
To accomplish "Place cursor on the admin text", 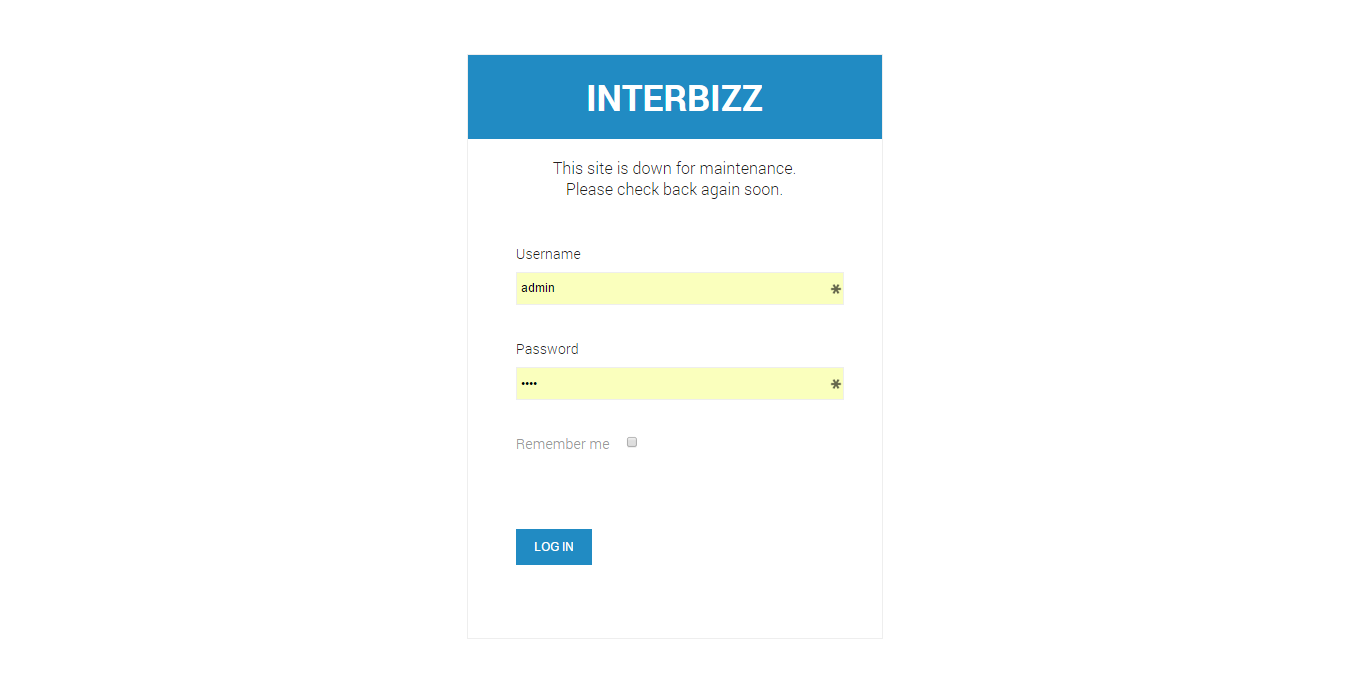I will [538, 288].
